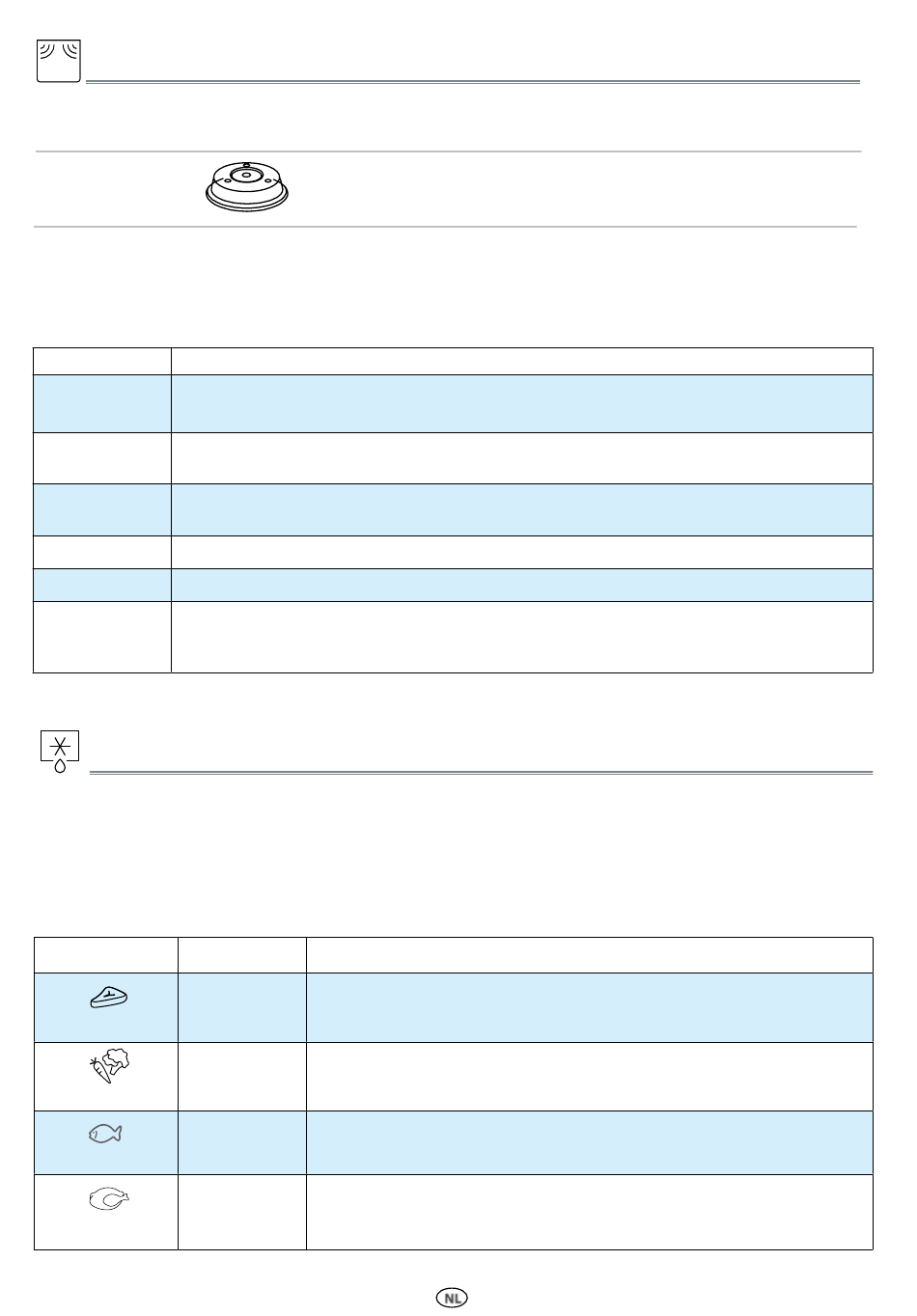This screenshot has height=1316, width=917.
Task: Click the wide description cell beside the fish icon
Action: point(590,1142)
